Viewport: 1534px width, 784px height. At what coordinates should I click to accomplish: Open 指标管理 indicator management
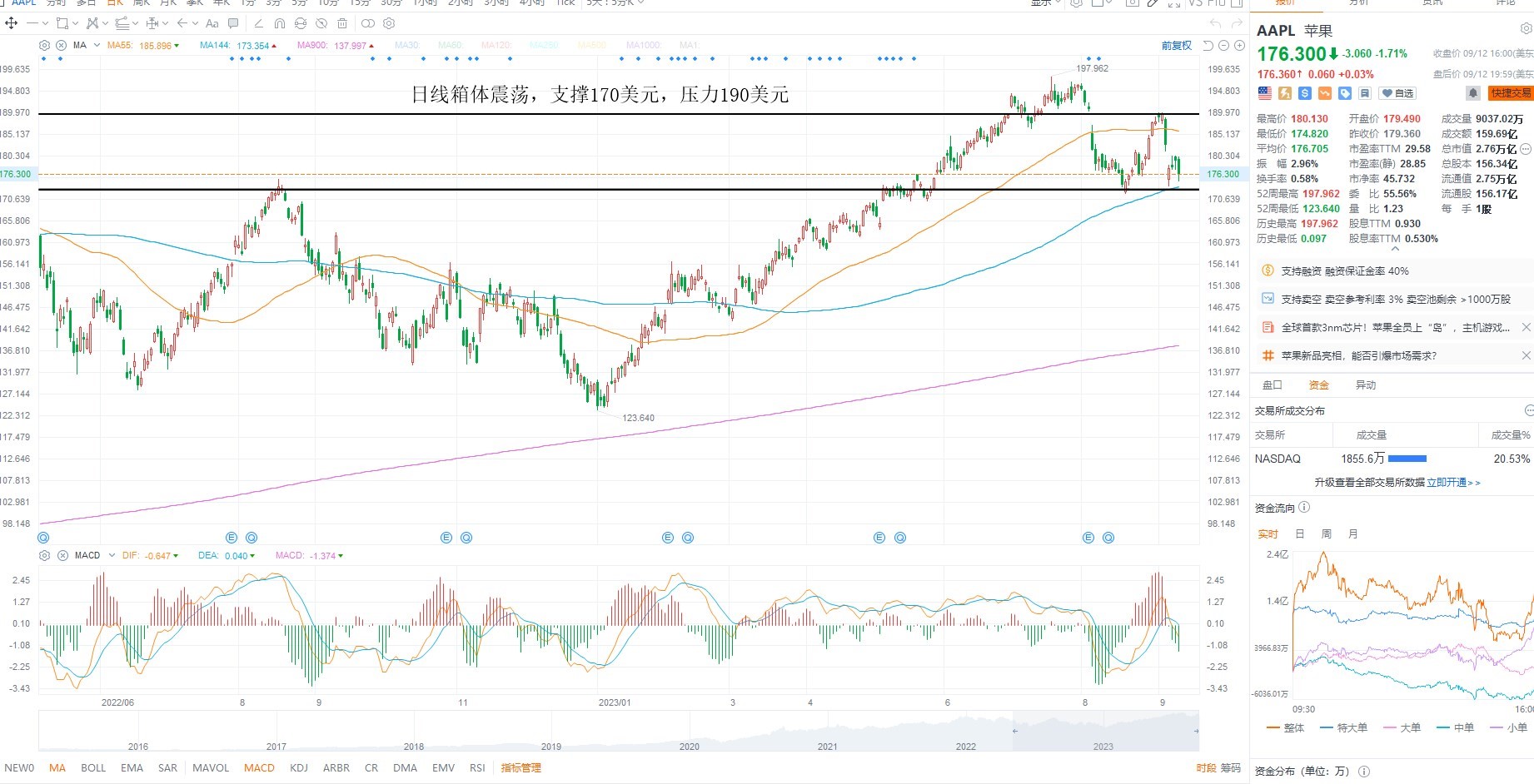point(521,767)
